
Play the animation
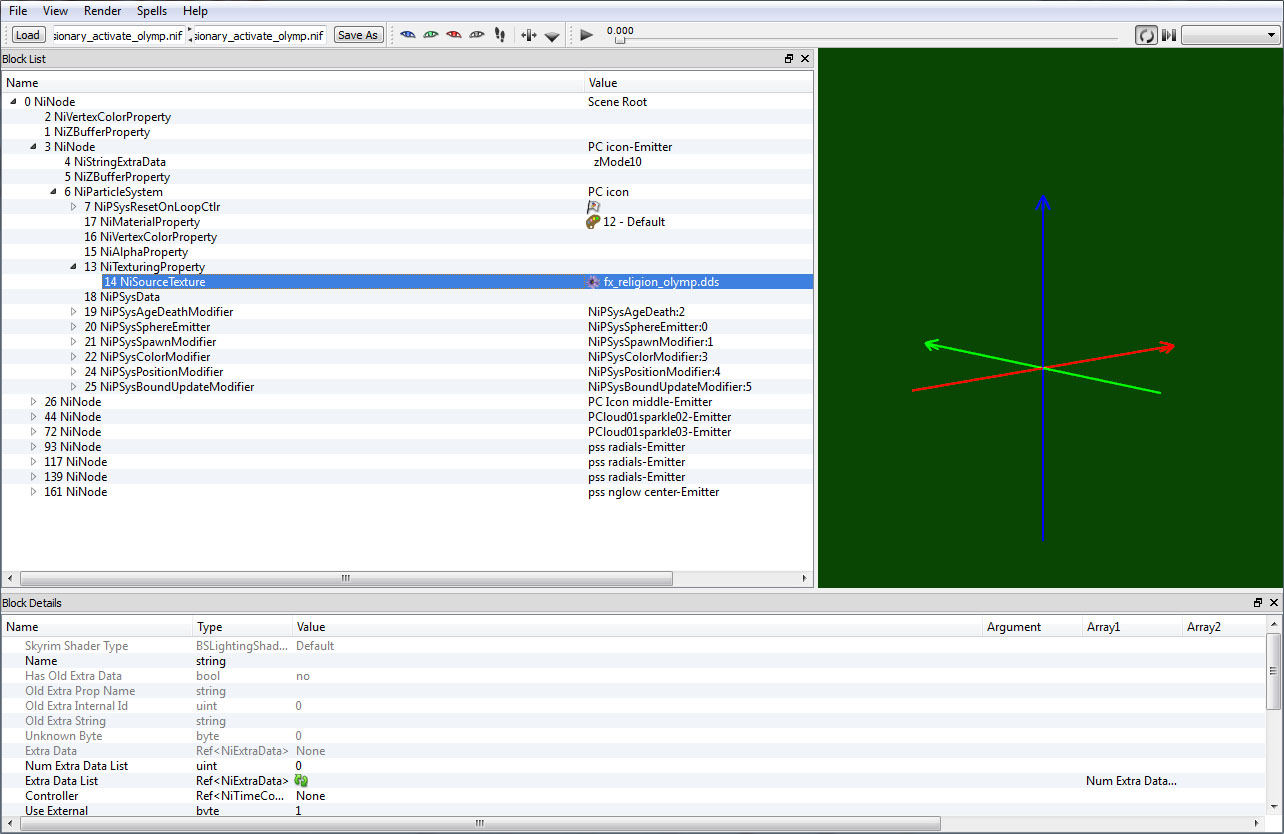pos(587,35)
